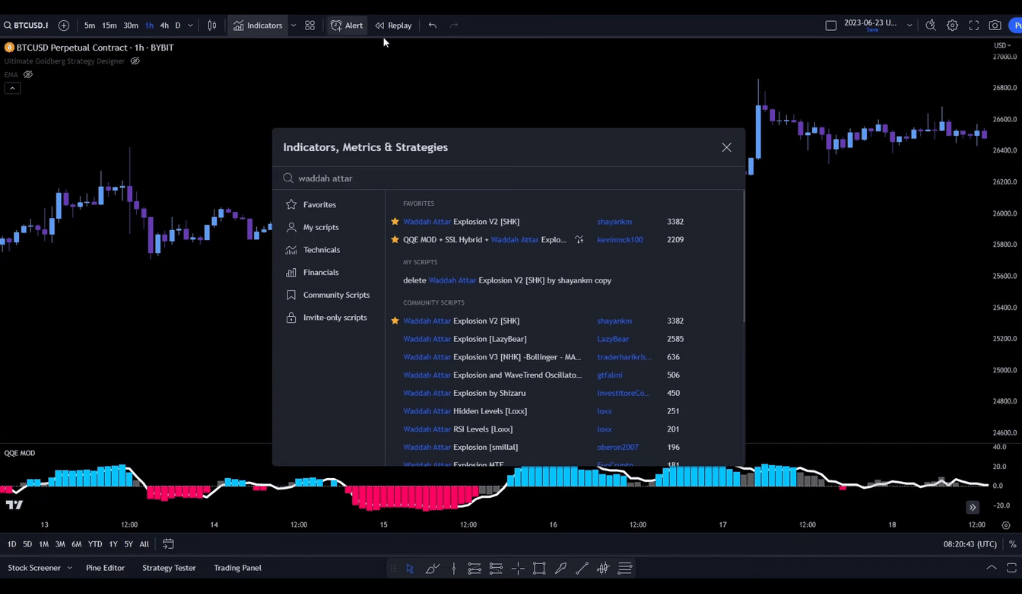Expand the favorite indicators dropdown arrow
Viewport: 1022px width, 594px height.
pyautogui.click(x=293, y=25)
